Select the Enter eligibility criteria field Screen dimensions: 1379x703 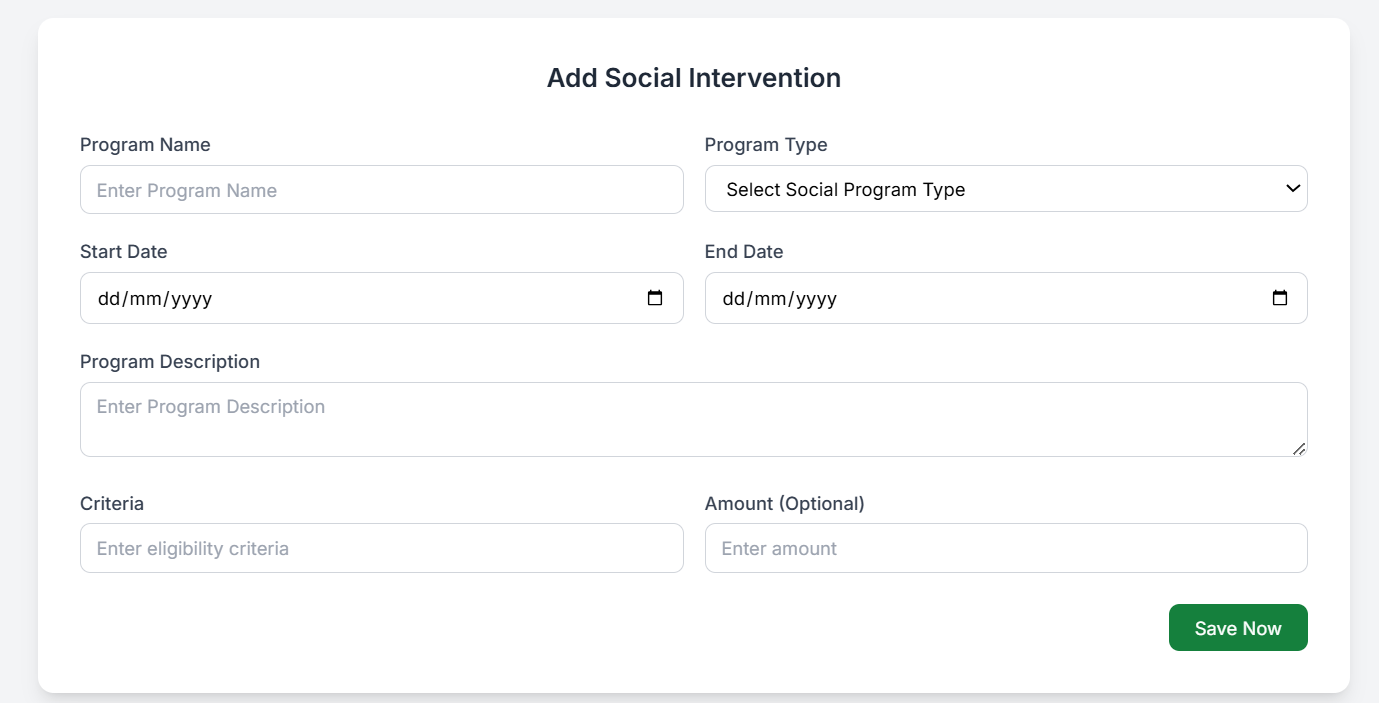(381, 548)
